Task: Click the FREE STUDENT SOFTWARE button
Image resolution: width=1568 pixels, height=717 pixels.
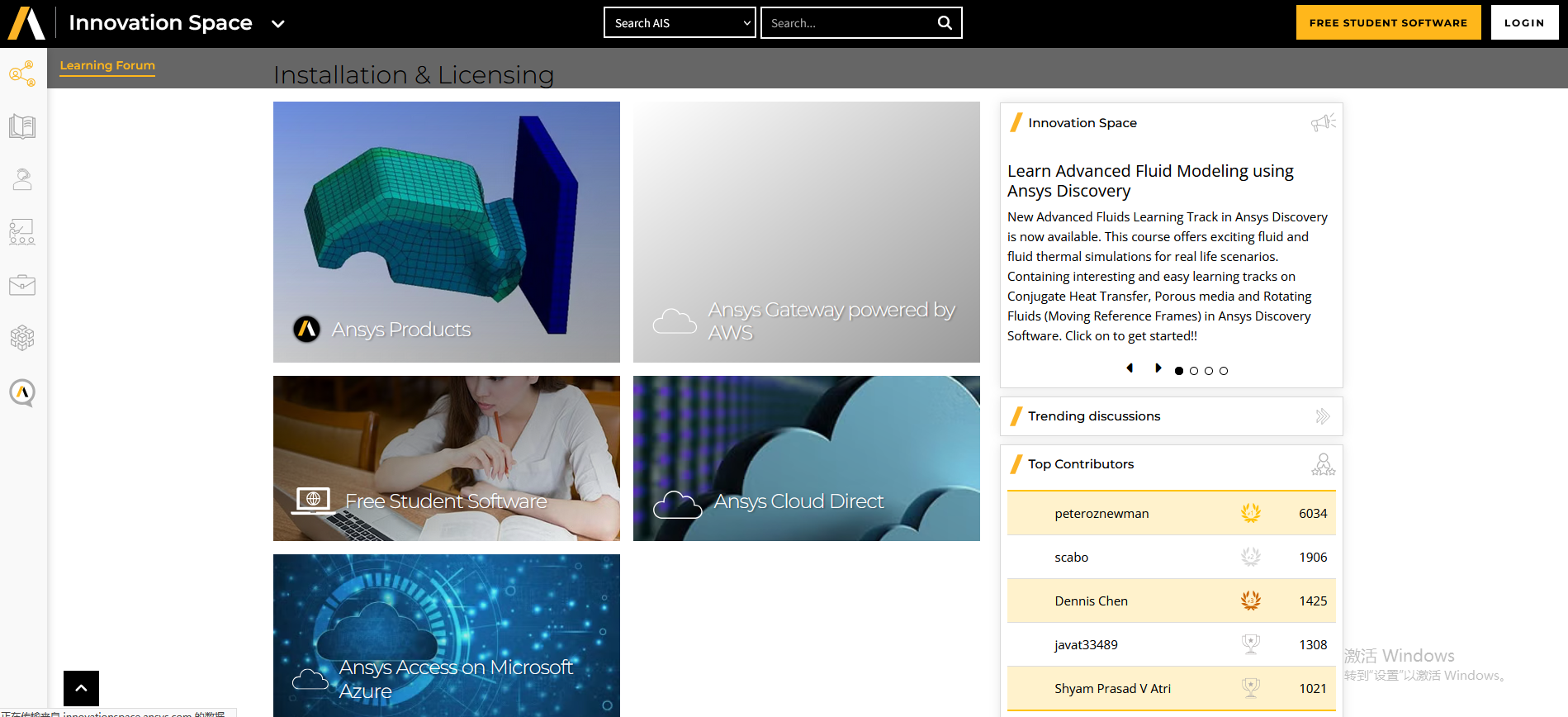Action: pos(1388,23)
